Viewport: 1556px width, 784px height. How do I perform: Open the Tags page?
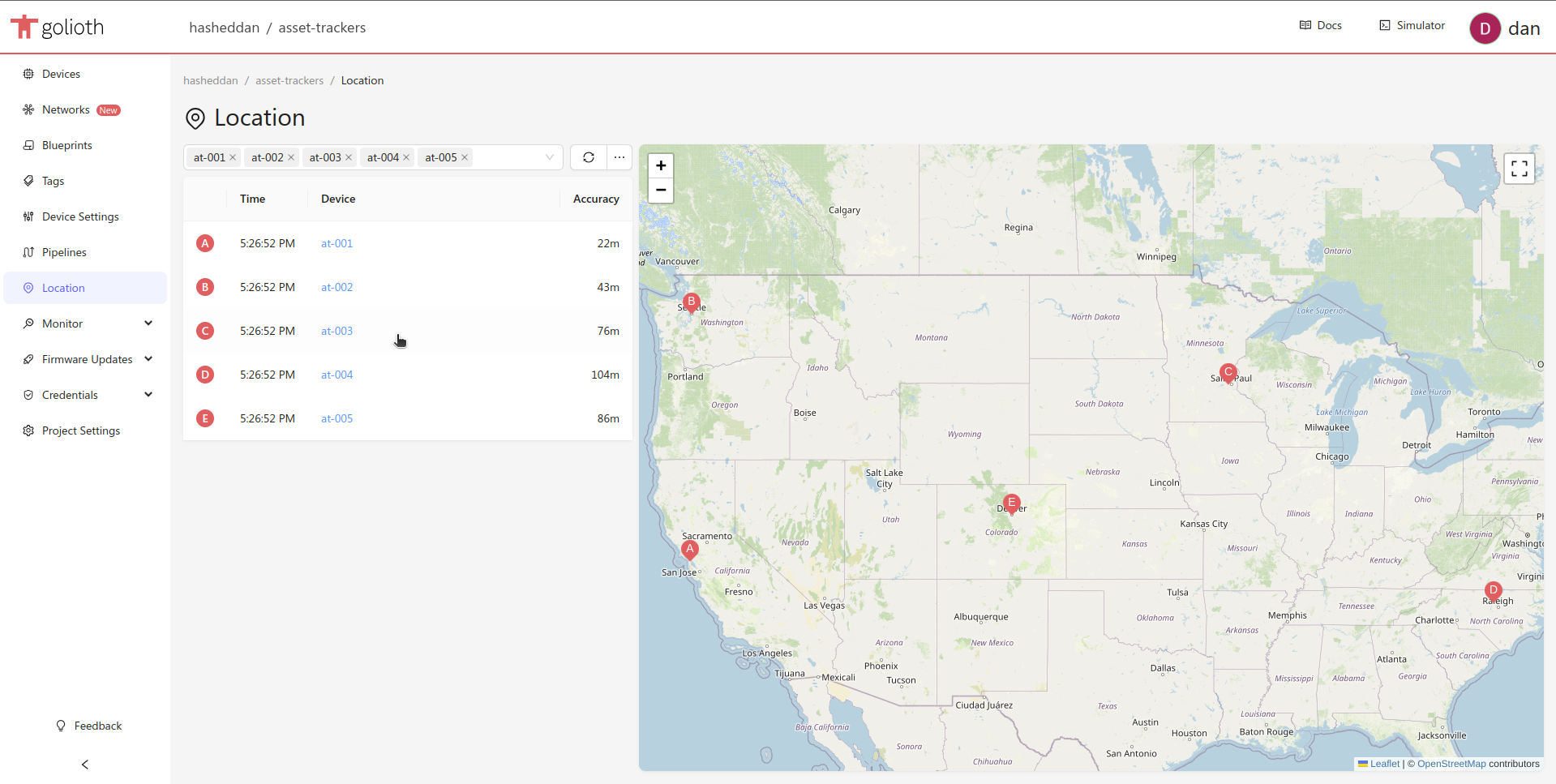85,181
